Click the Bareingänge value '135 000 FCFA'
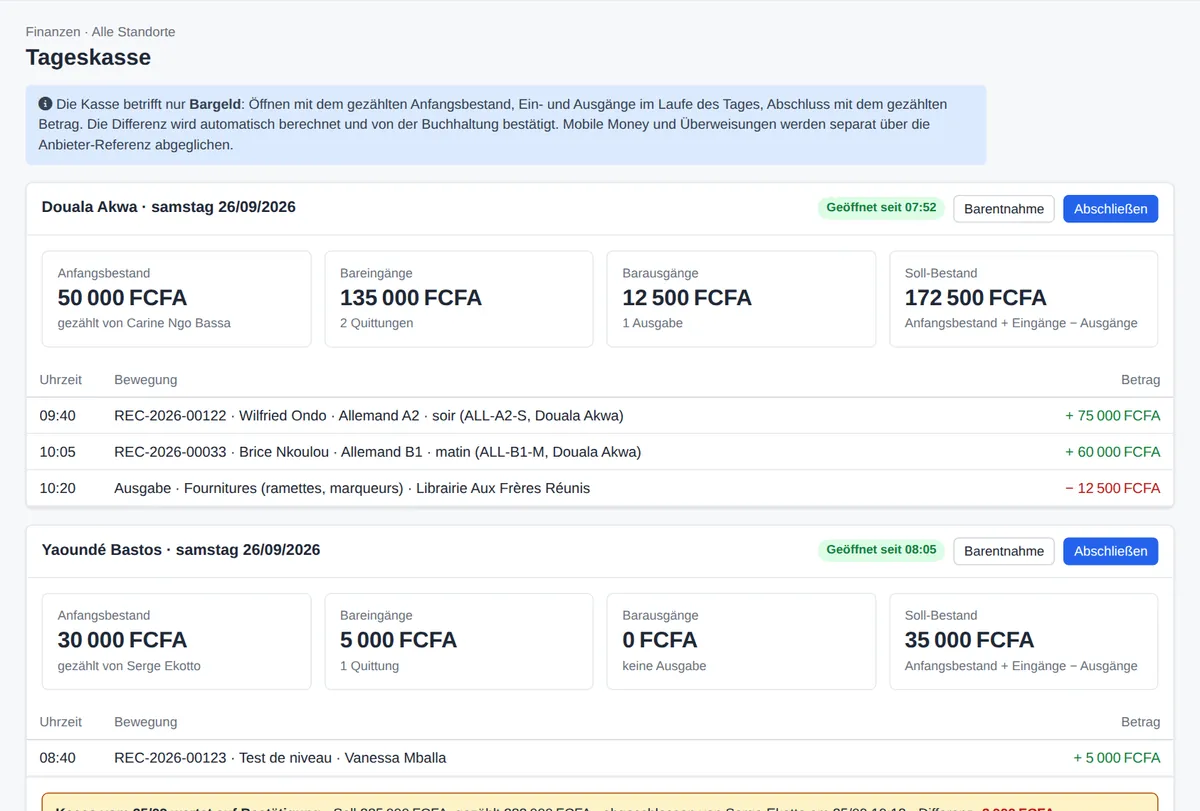The height and width of the screenshot is (811, 1200). (411, 297)
